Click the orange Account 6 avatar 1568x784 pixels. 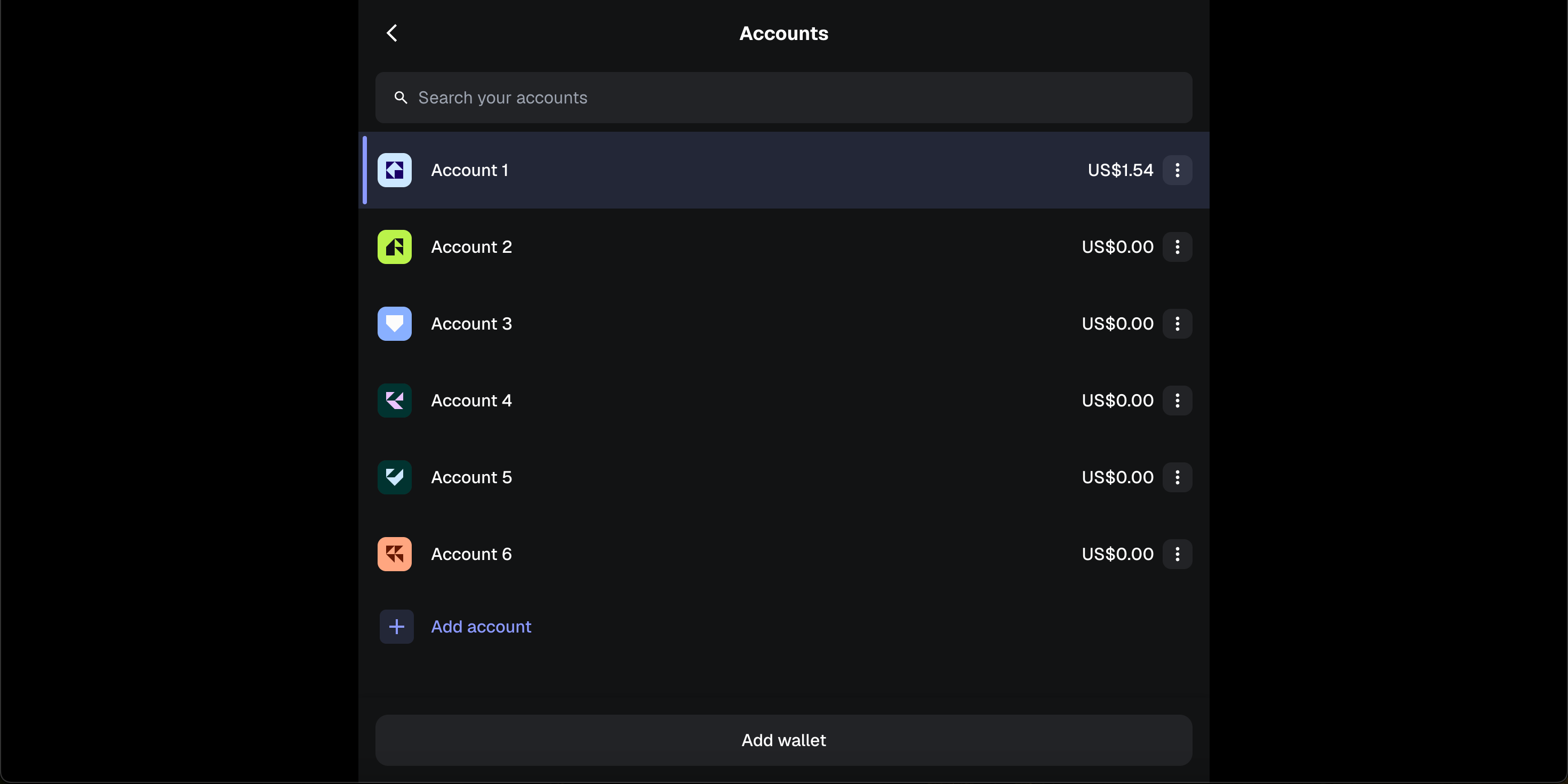tap(395, 554)
